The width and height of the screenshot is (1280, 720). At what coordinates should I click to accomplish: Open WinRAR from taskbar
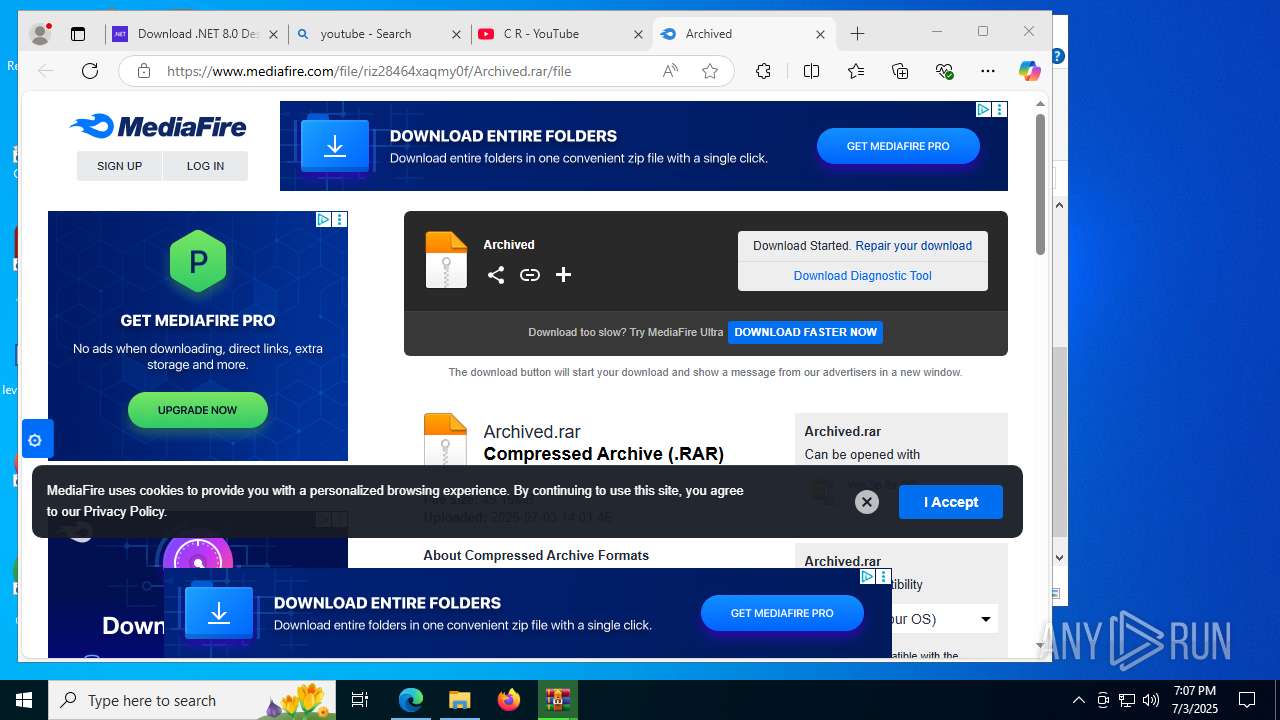point(557,700)
